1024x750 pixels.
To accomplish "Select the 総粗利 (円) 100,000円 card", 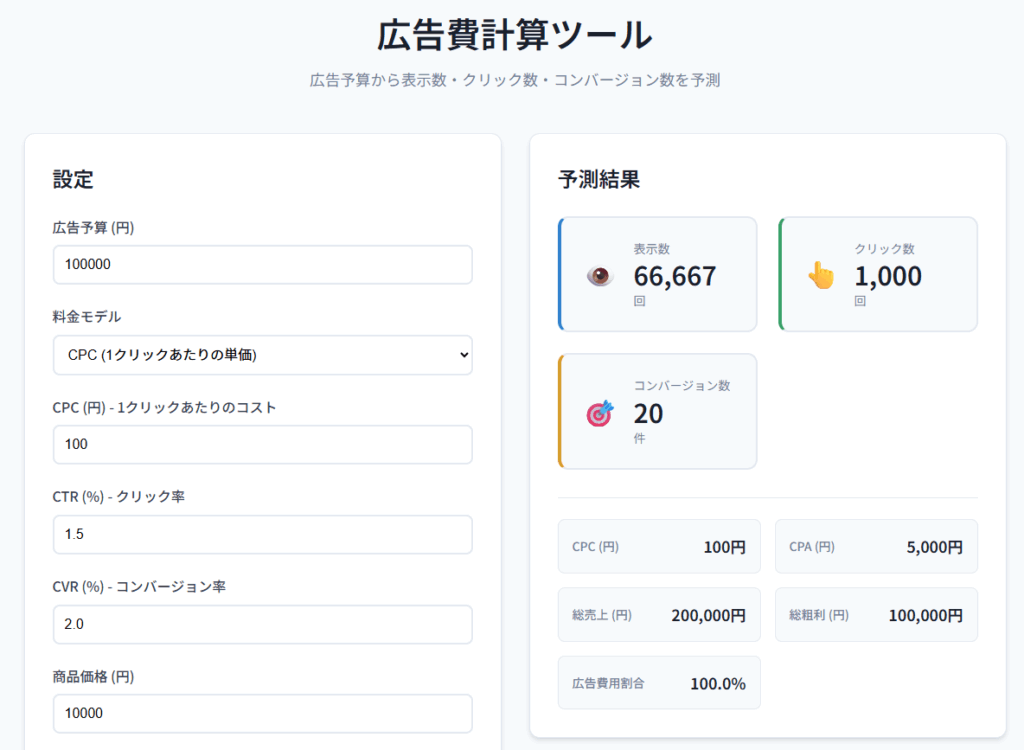I will point(876,615).
